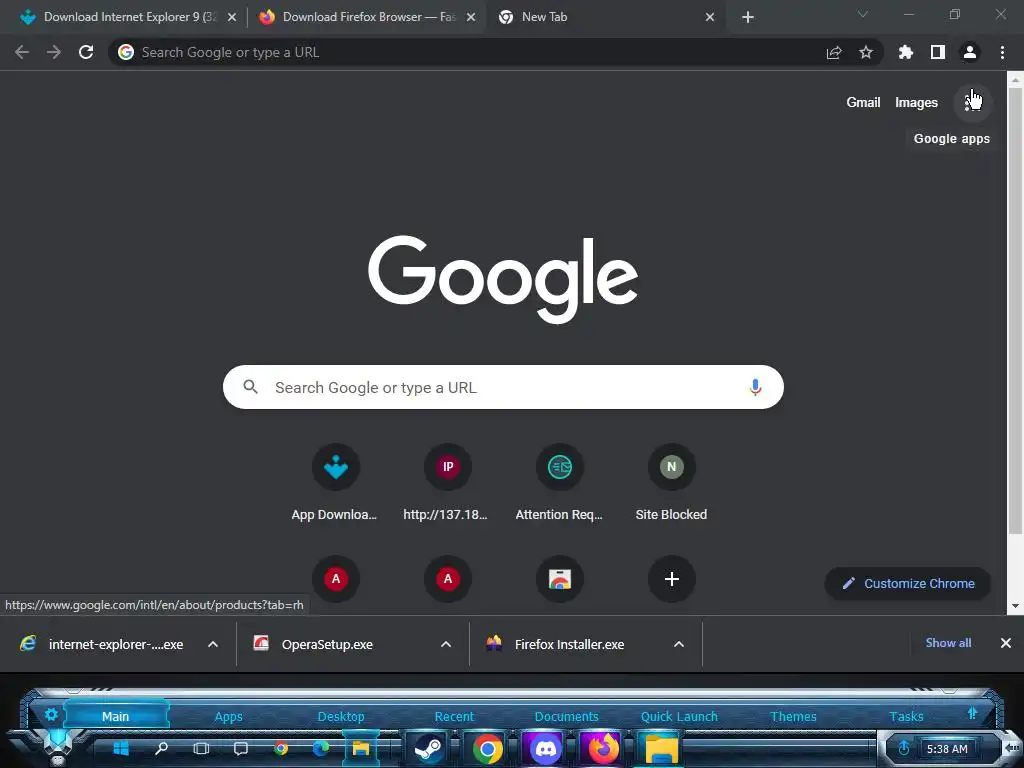This screenshot has width=1024, height=768.
Task: Toggle the side panel icon
Action: point(938,52)
